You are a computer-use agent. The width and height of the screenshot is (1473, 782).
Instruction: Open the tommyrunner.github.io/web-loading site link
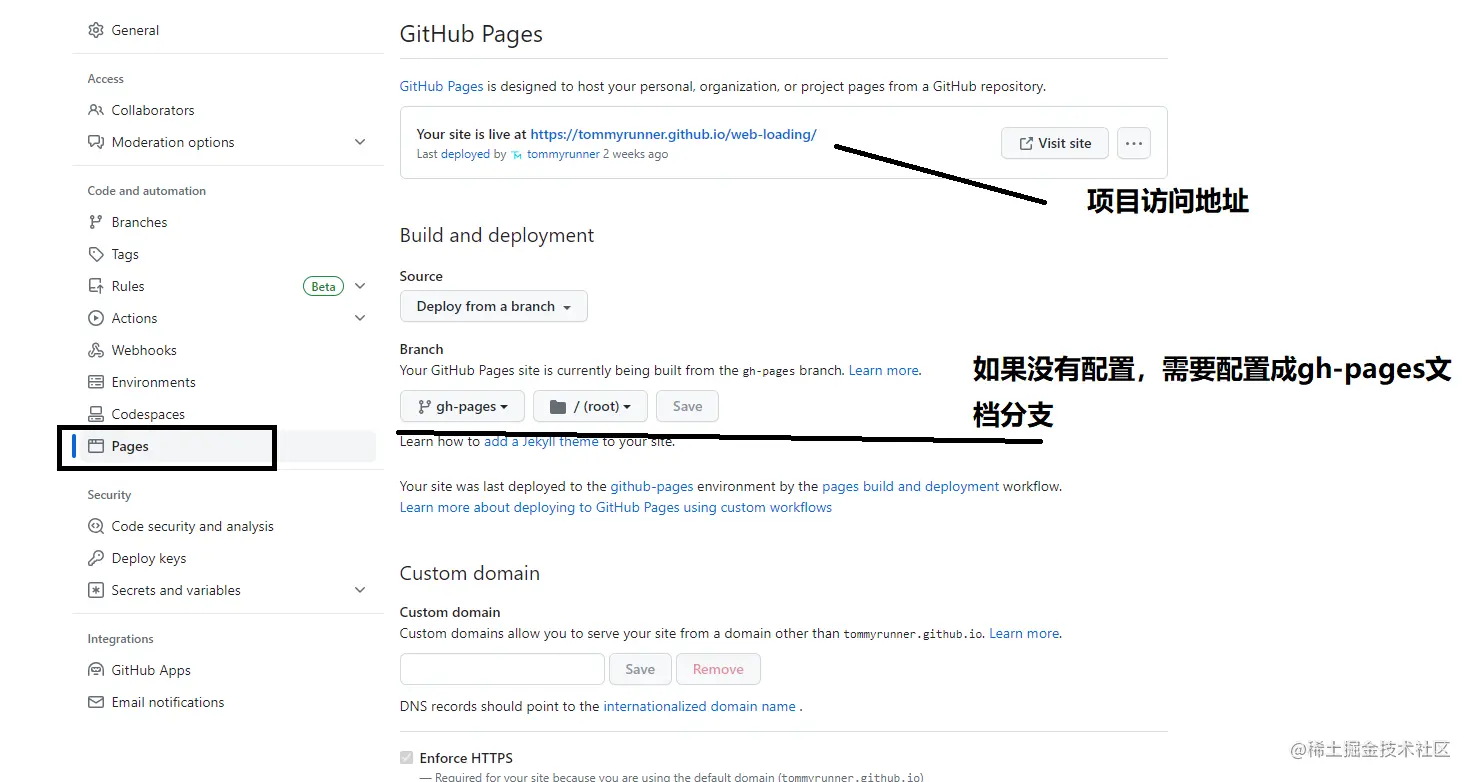pyautogui.click(x=673, y=134)
